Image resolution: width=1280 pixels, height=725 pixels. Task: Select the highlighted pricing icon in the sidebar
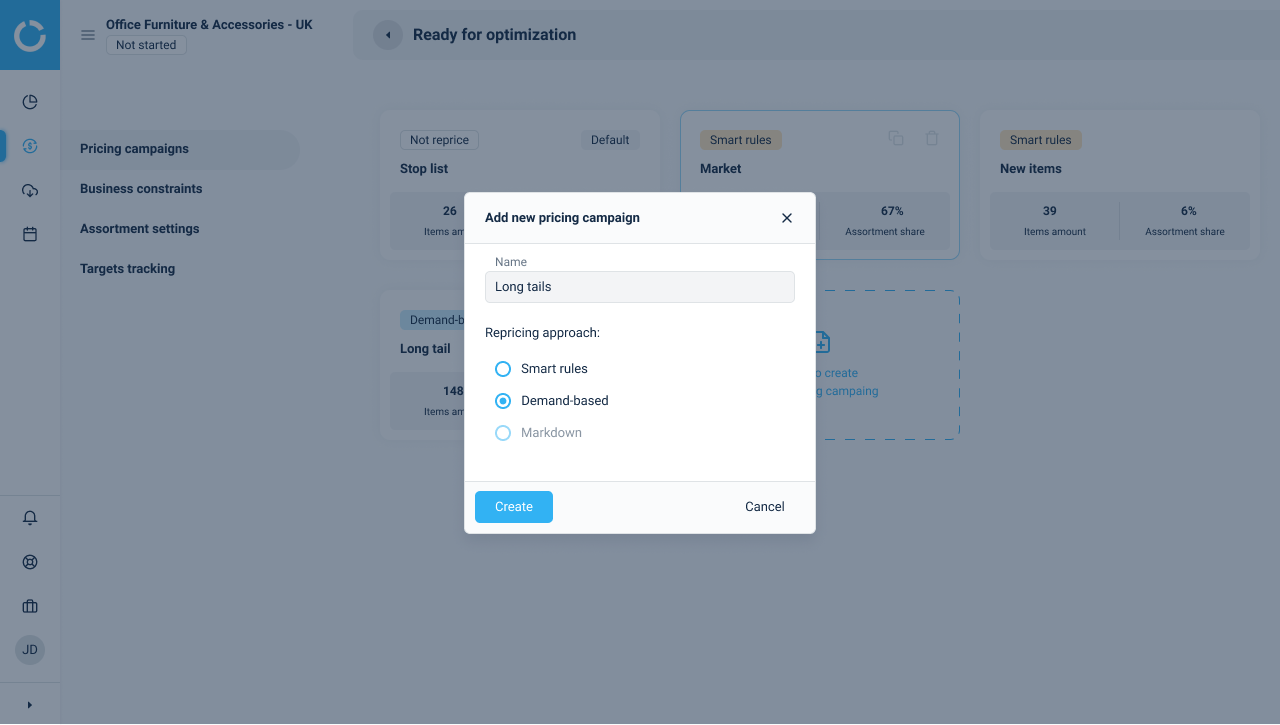coord(30,146)
